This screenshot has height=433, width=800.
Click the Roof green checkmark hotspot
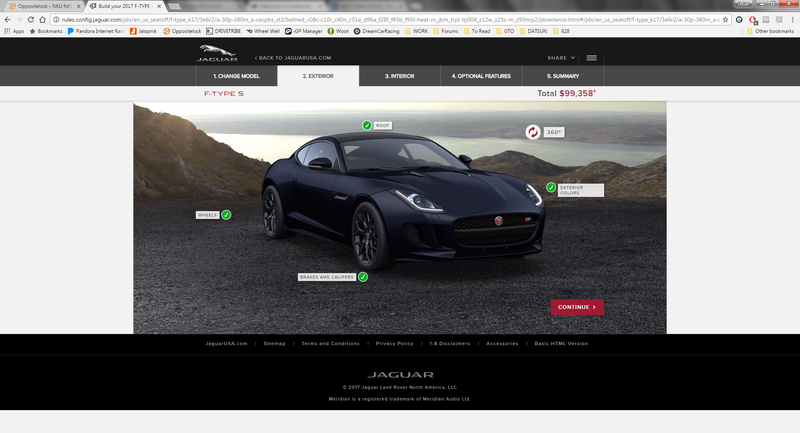coord(367,125)
